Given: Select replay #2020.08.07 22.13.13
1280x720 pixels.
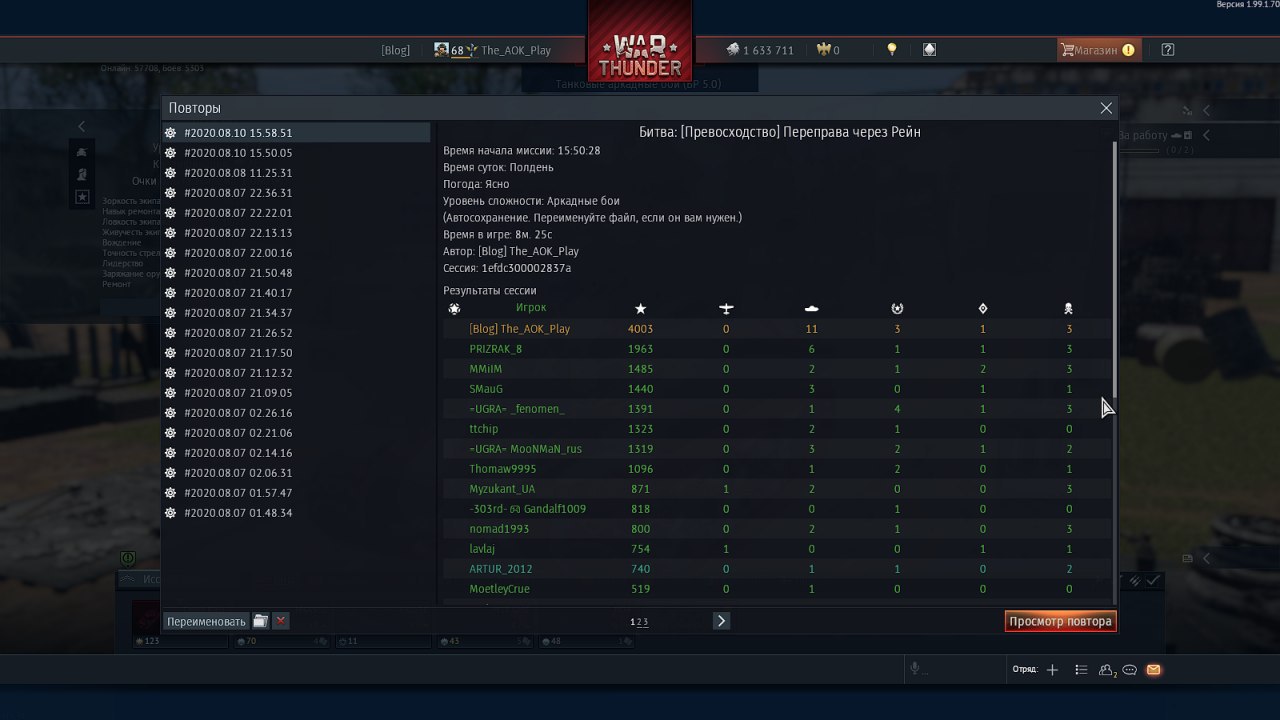Looking at the screenshot, I should tap(296, 233).
